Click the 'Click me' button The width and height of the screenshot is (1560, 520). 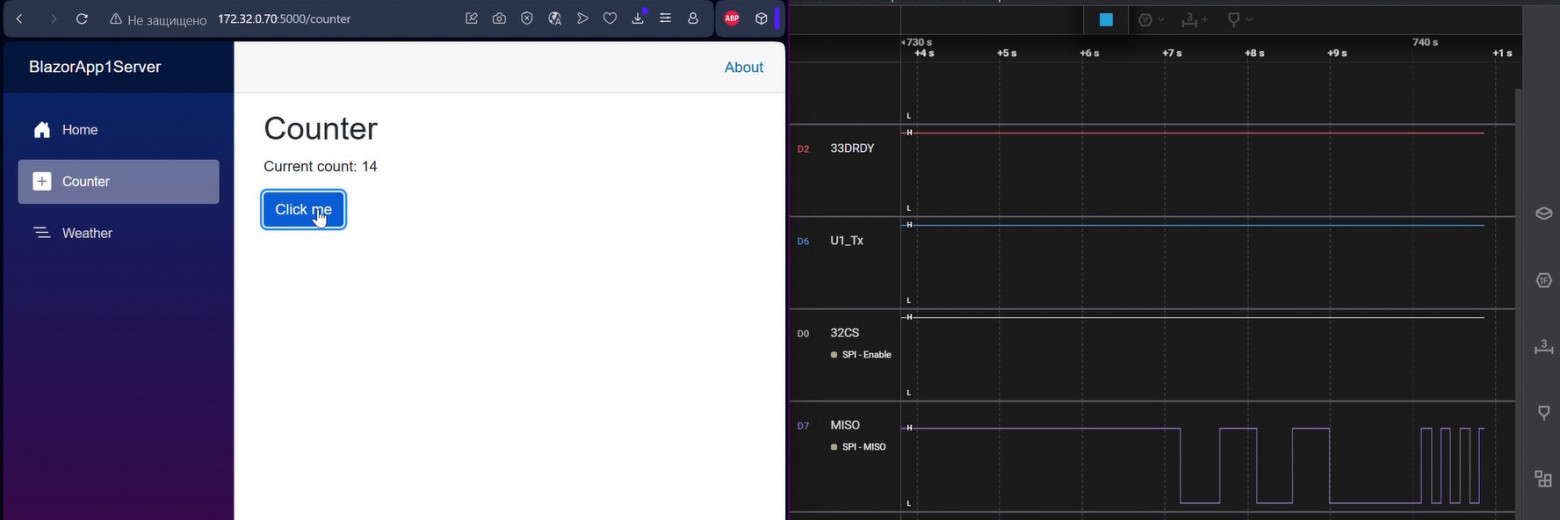point(304,210)
